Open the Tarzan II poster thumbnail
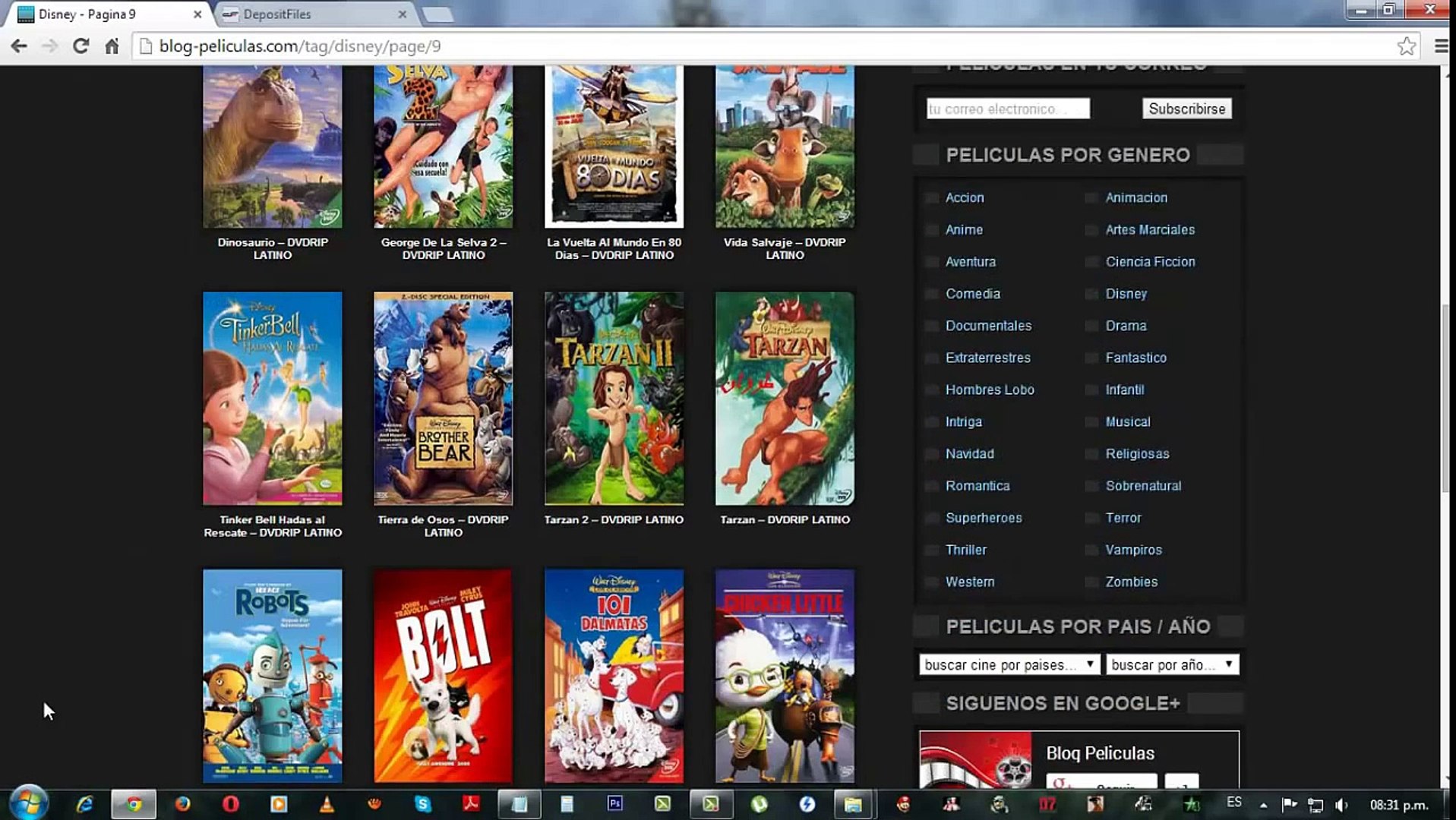 (614, 399)
